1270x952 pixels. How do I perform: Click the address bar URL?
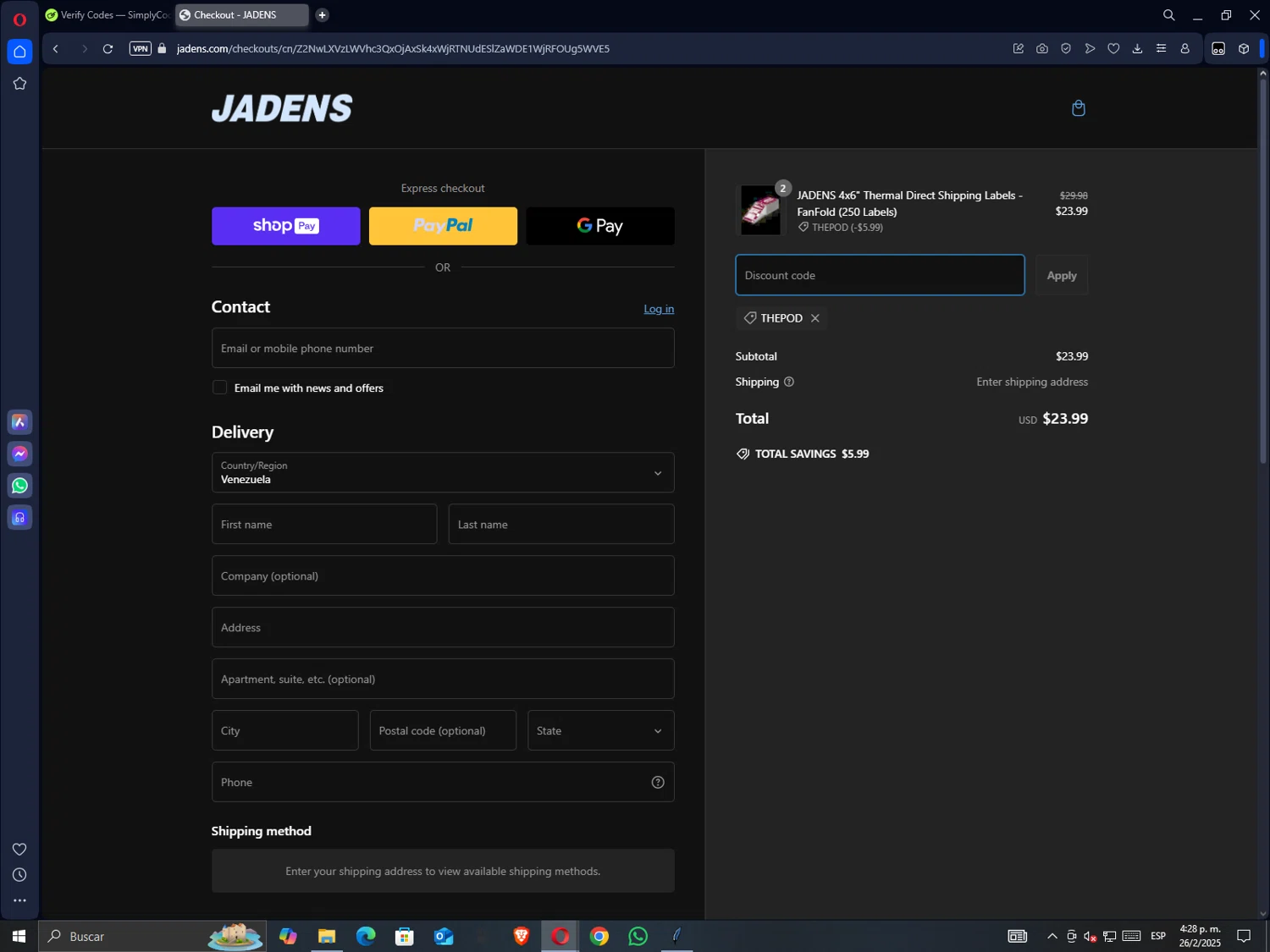click(393, 49)
